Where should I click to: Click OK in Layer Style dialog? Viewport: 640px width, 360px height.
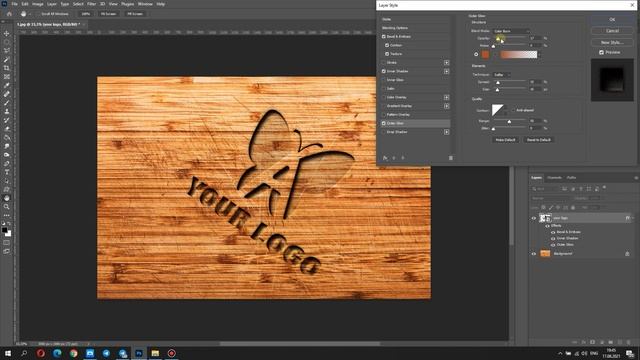coord(612,20)
